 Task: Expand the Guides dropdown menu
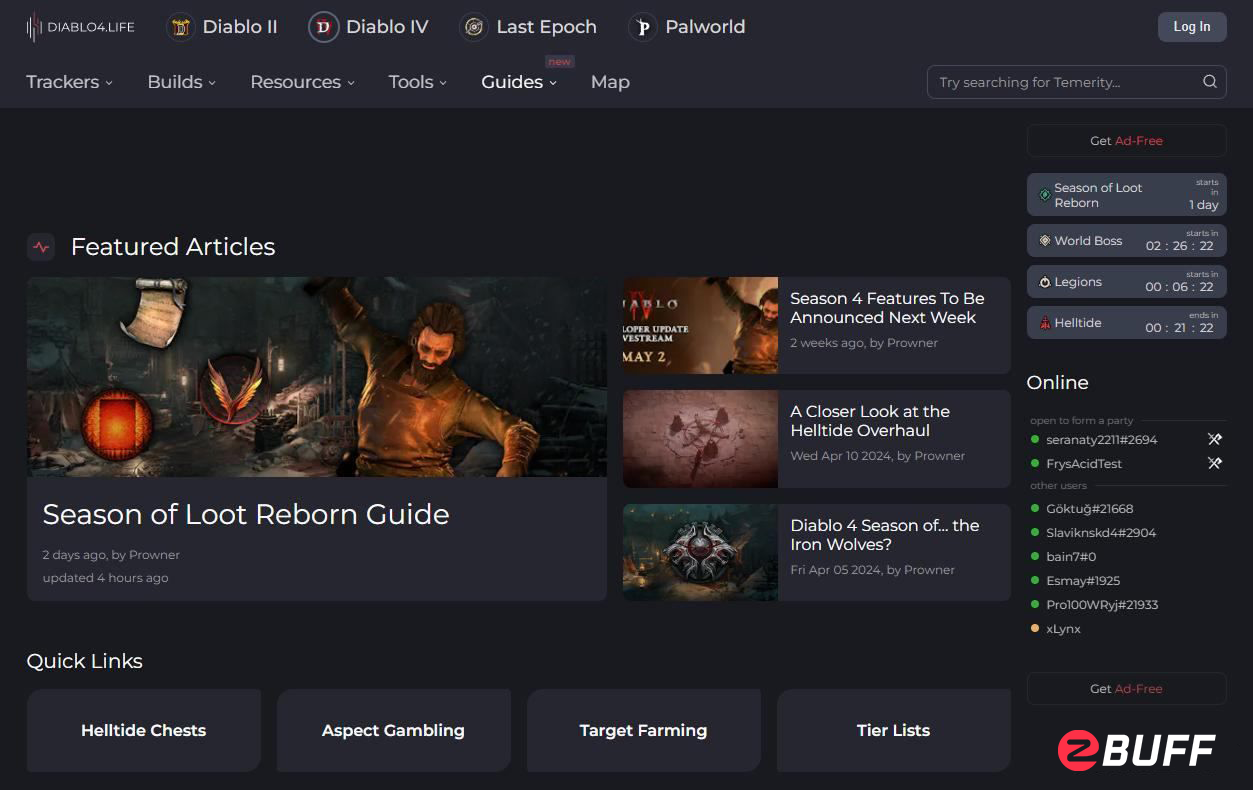519,82
